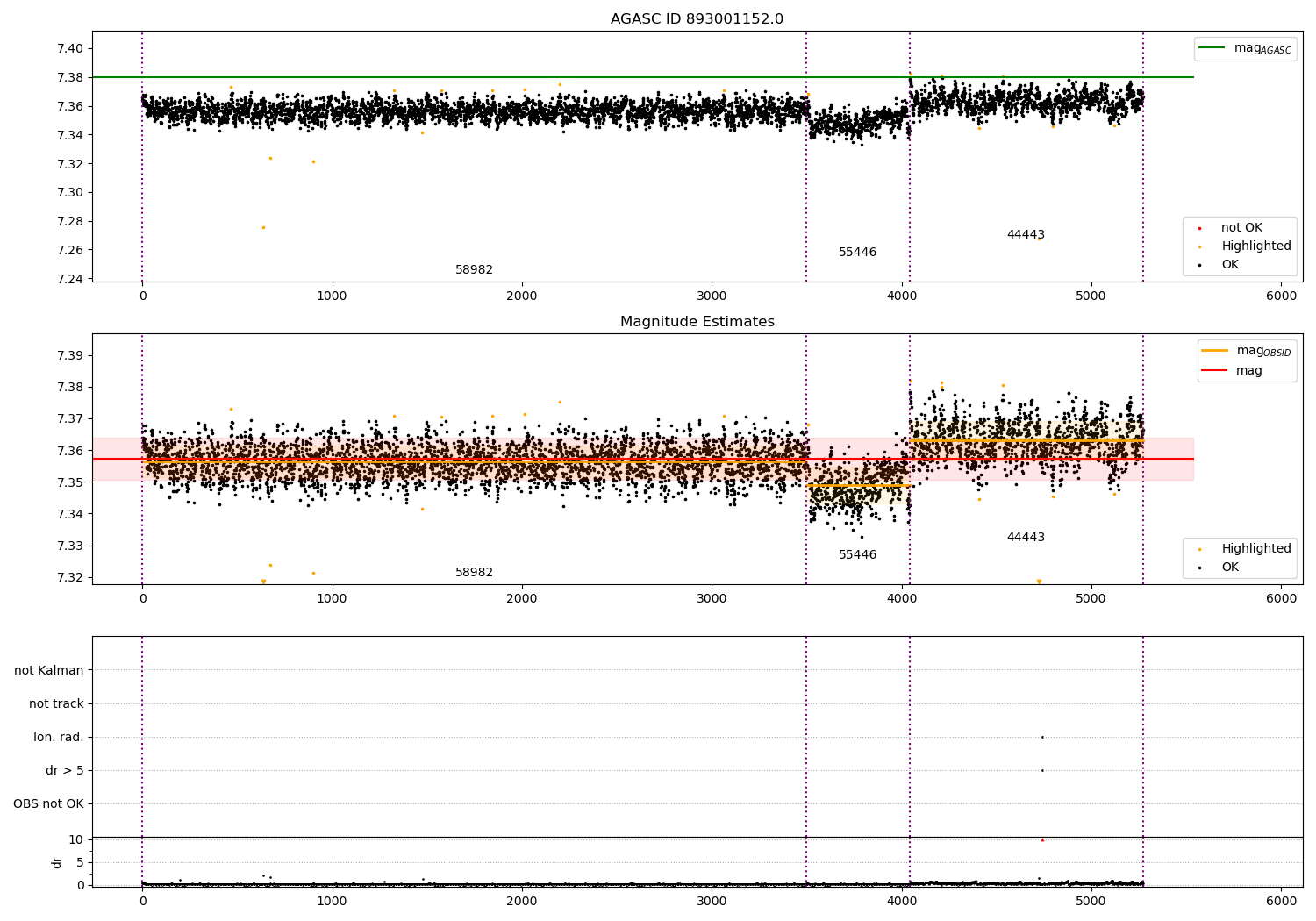
Task: Click the 7.40 y-axis tick label
Action: point(71,48)
